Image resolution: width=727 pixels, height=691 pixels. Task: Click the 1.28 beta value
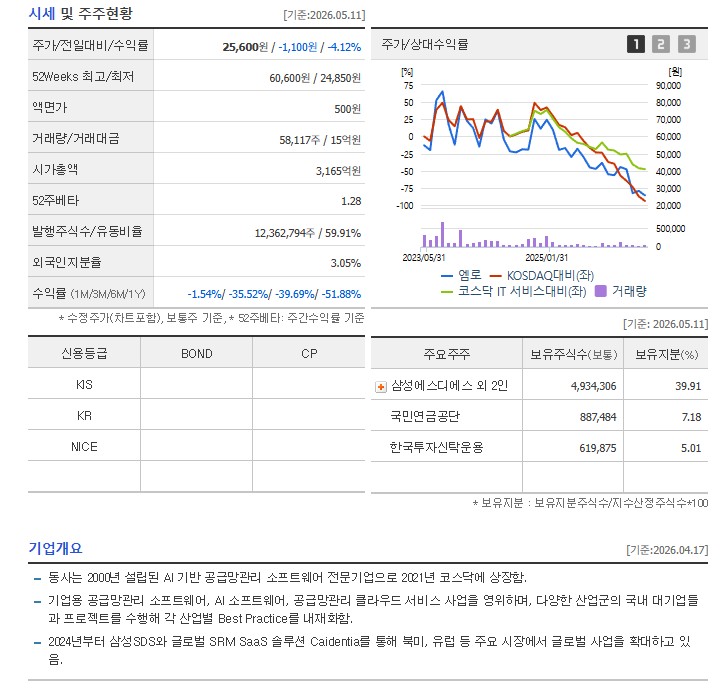pos(351,201)
